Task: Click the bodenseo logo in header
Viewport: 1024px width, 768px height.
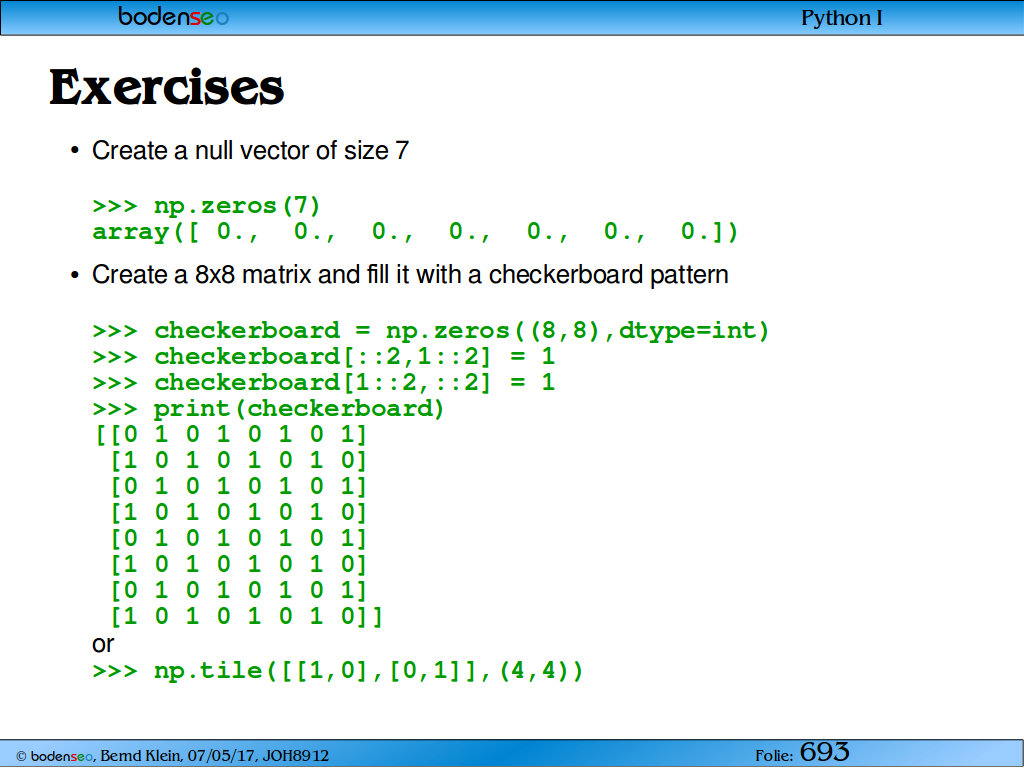Action: tap(174, 16)
